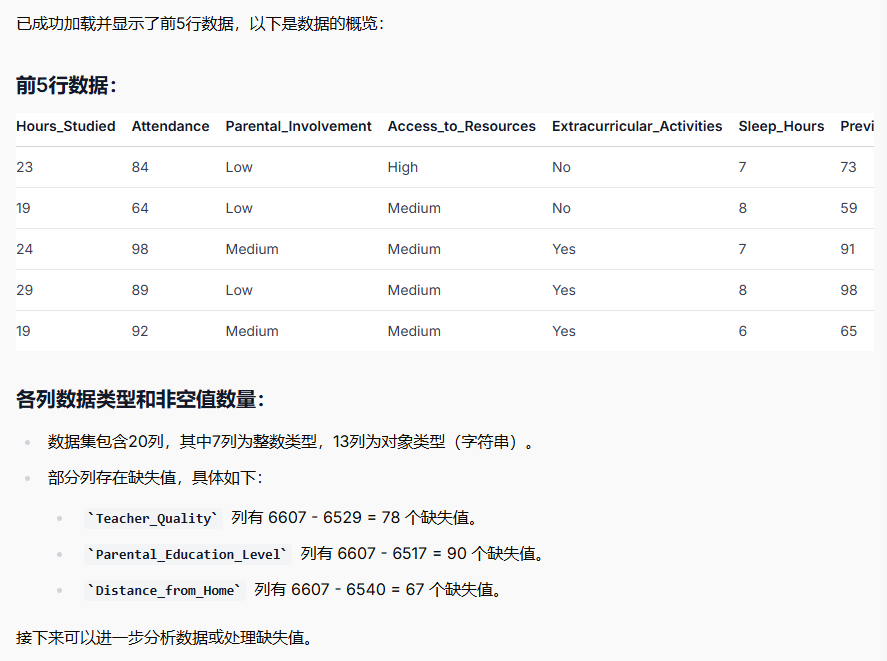
Task: Click the bullet line 部分列存在缺失值
Action: (155, 478)
